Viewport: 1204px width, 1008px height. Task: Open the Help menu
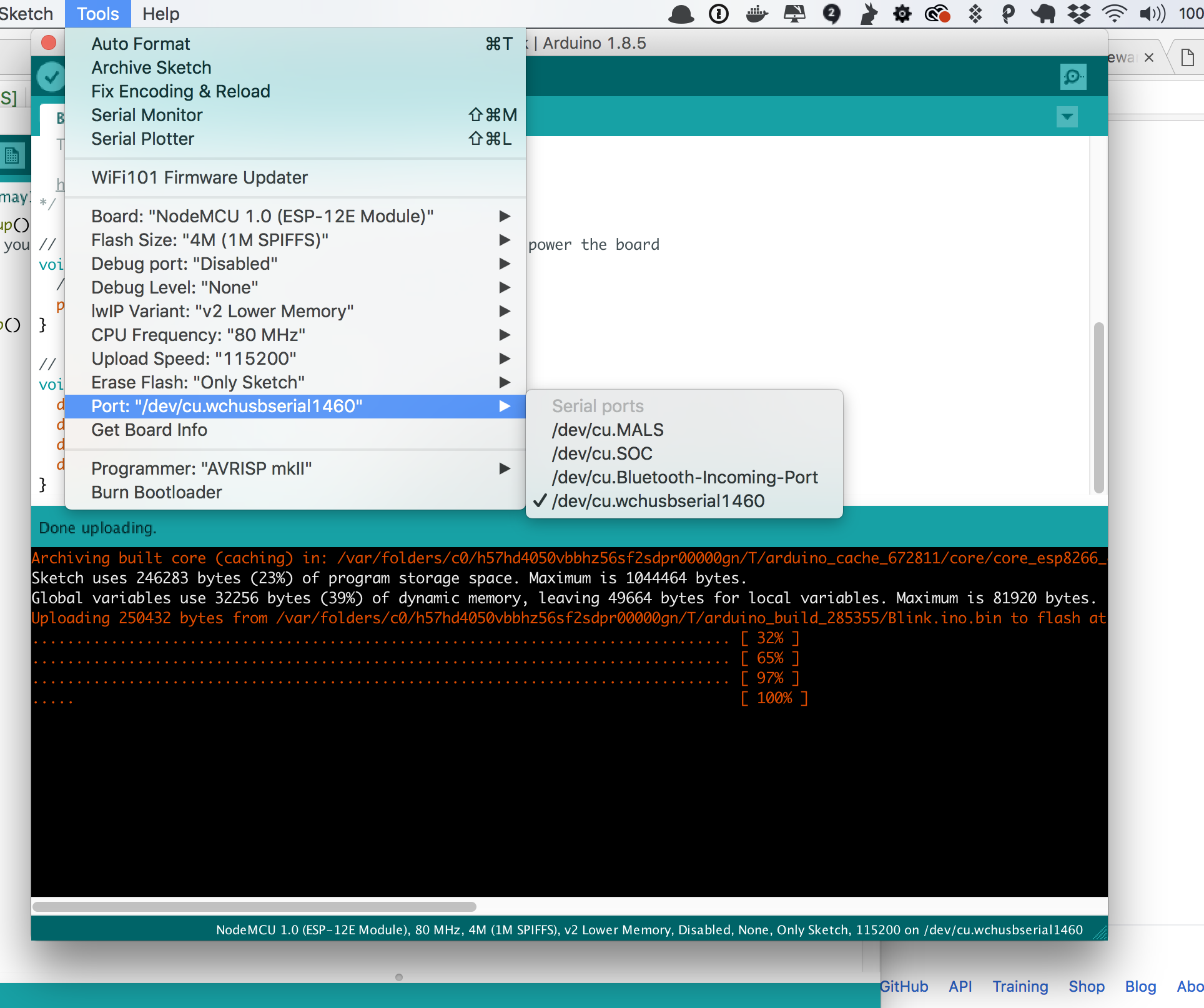click(160, 13)
